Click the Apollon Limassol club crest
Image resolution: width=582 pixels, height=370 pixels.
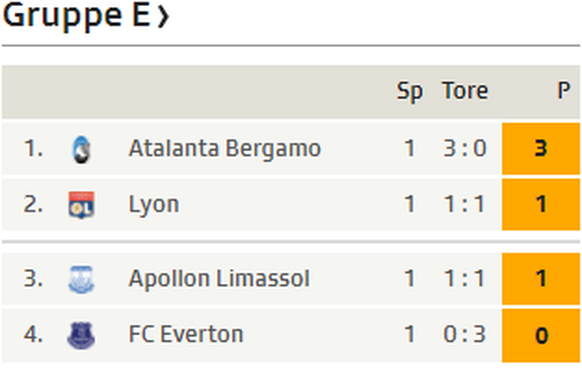[81, 279]
